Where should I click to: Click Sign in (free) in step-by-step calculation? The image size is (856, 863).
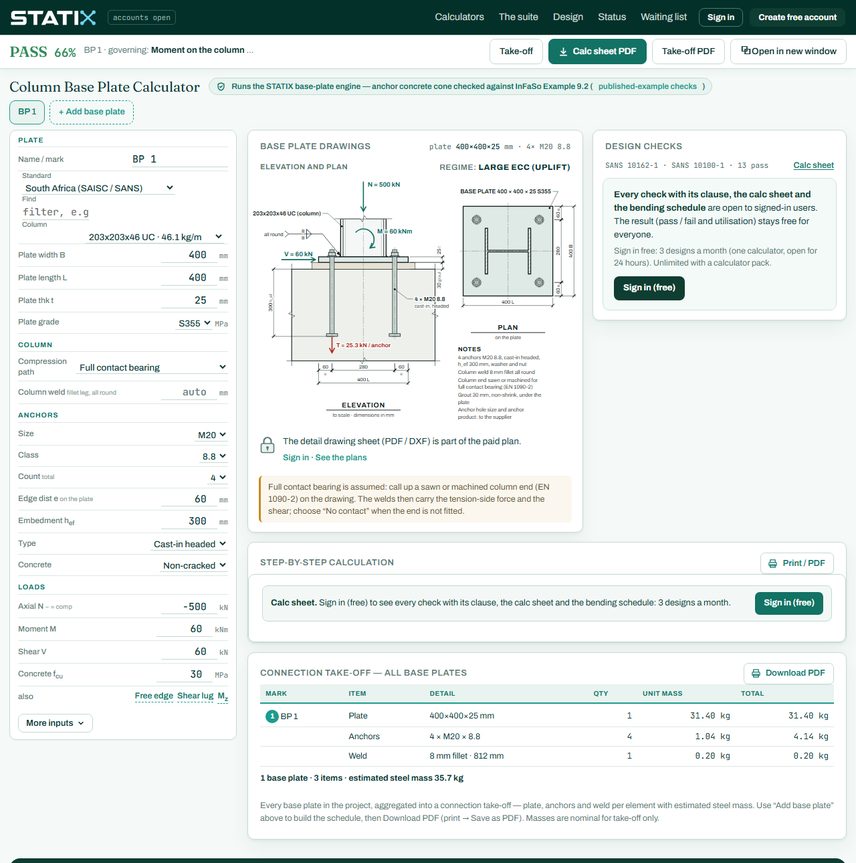point(789,603)
